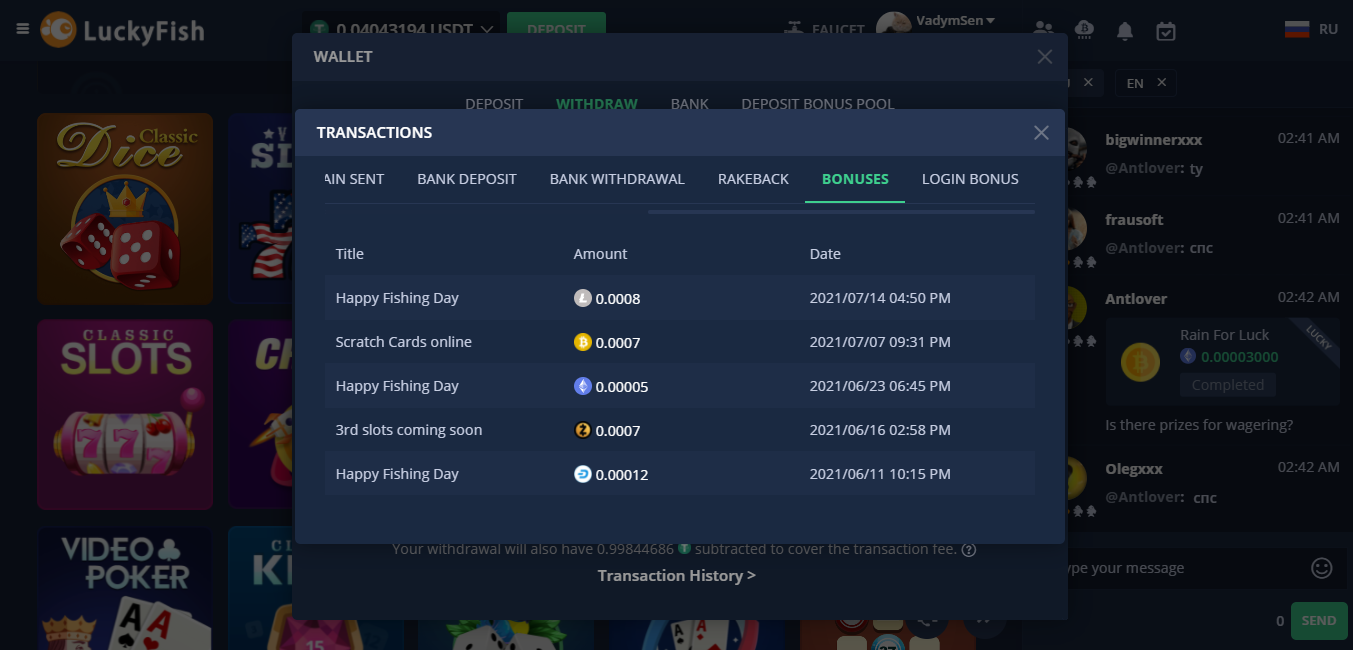The height and width of the screenshot is (650, 1353).
Task: Open the hamburger menu beside LuckyFish
Action: click(x=23, y=29)
